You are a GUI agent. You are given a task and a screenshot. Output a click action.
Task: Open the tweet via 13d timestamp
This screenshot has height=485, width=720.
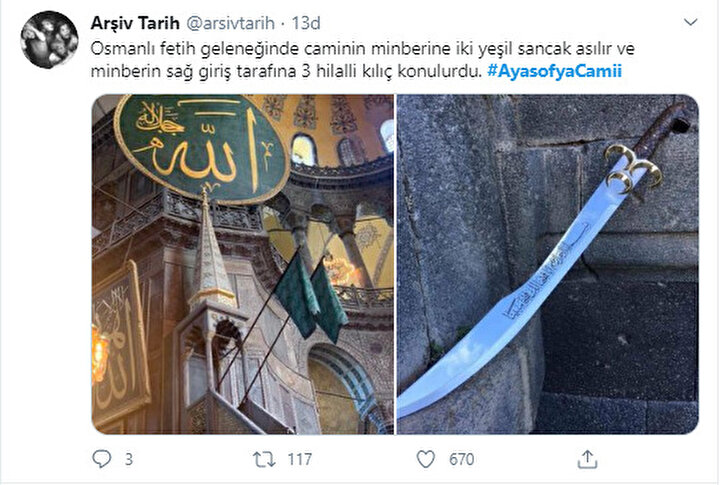[x=306, y=23]
